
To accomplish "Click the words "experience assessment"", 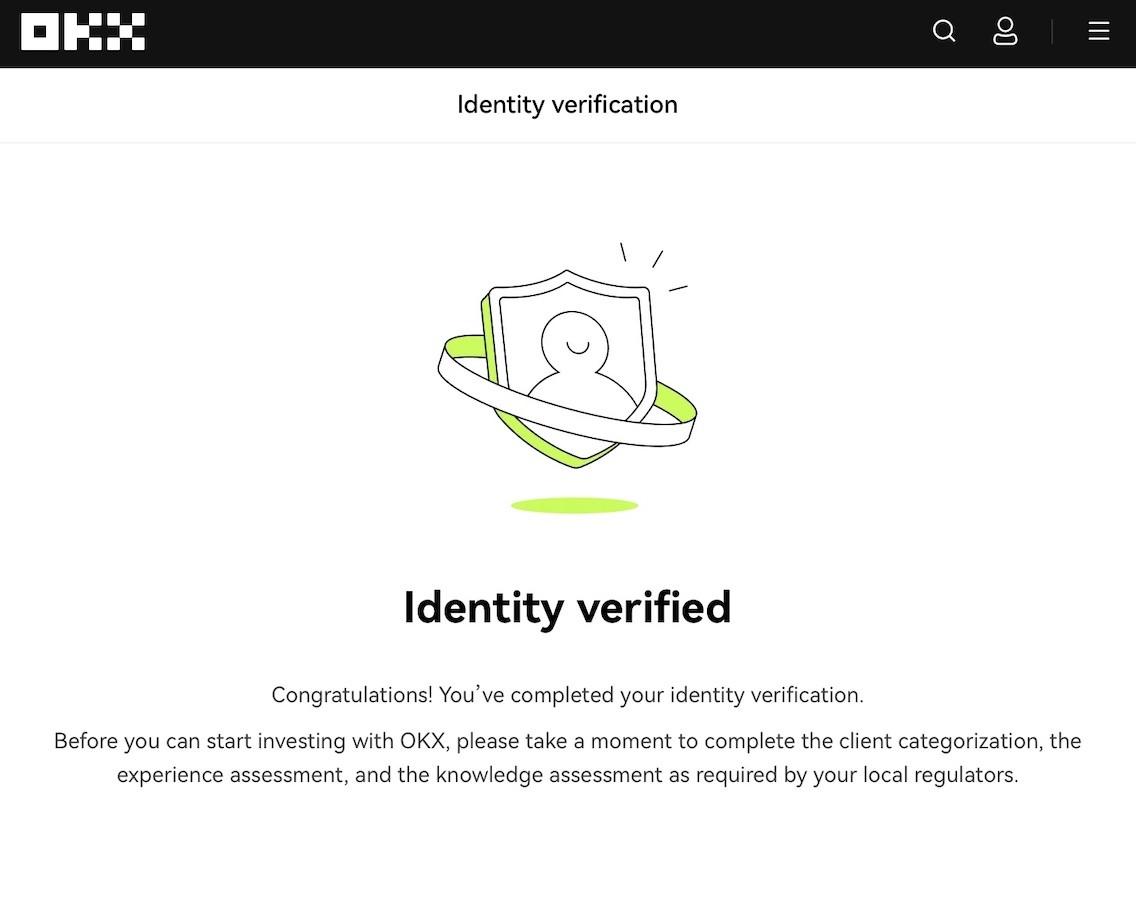I will click(232, 775).
